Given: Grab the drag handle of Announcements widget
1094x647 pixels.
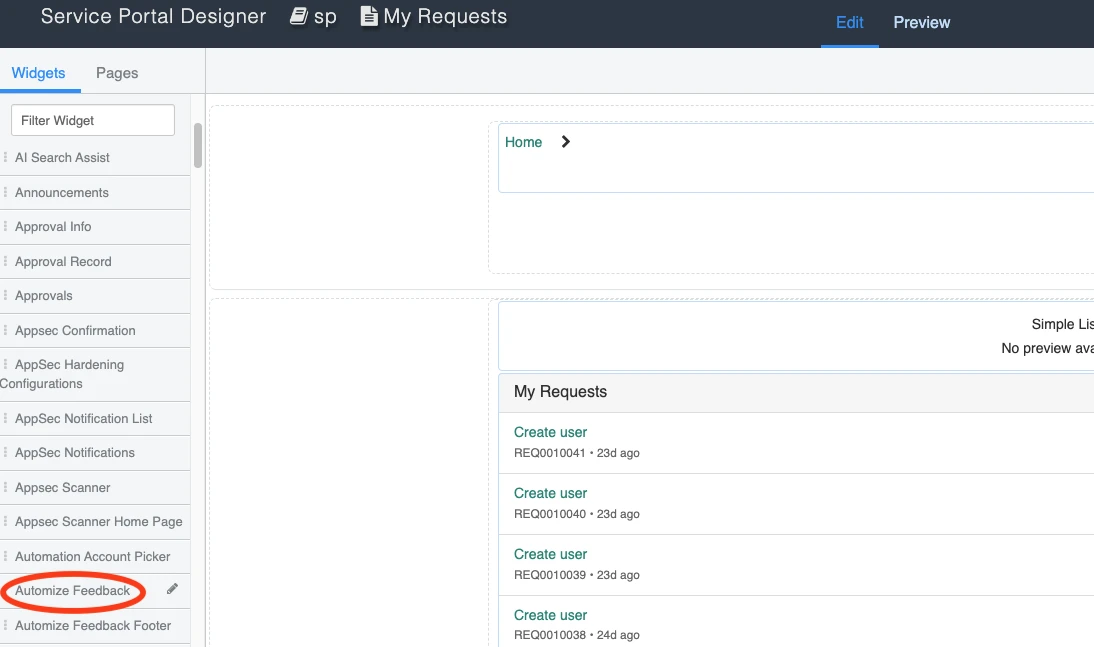Looking at the screenshot, I should pos(6,192).
